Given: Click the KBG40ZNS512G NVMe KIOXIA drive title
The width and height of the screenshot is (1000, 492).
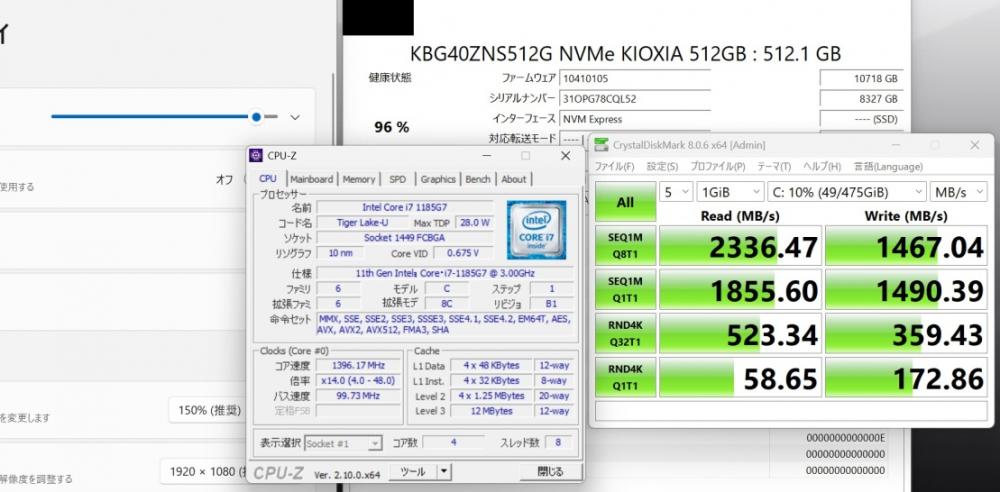Looking at the screenshot, I should pos(625,53).
